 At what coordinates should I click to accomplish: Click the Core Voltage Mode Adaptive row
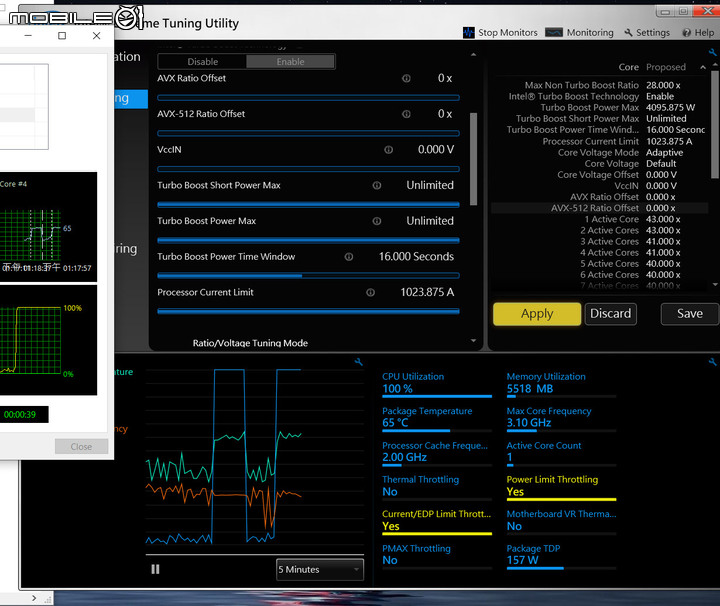[600, 152]
